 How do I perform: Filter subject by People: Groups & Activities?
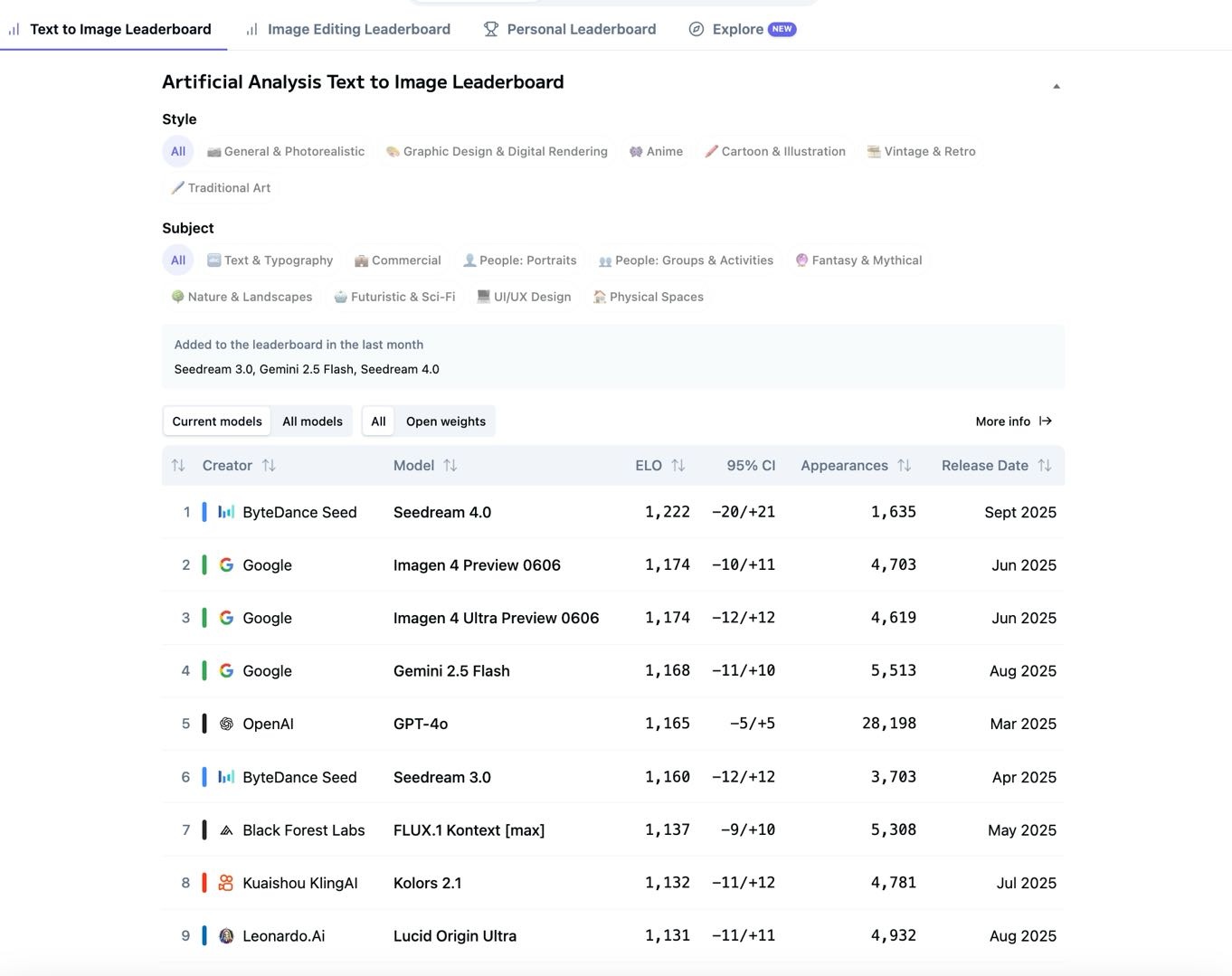(686, 260)
